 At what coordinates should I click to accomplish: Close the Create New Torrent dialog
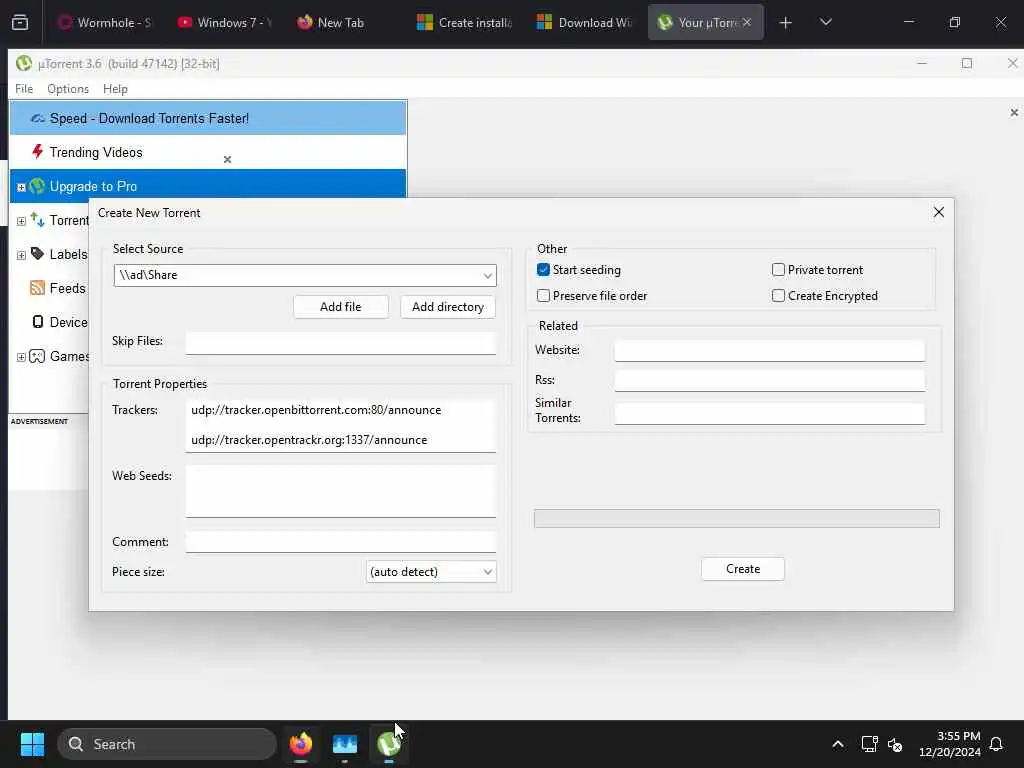[938, 212]
